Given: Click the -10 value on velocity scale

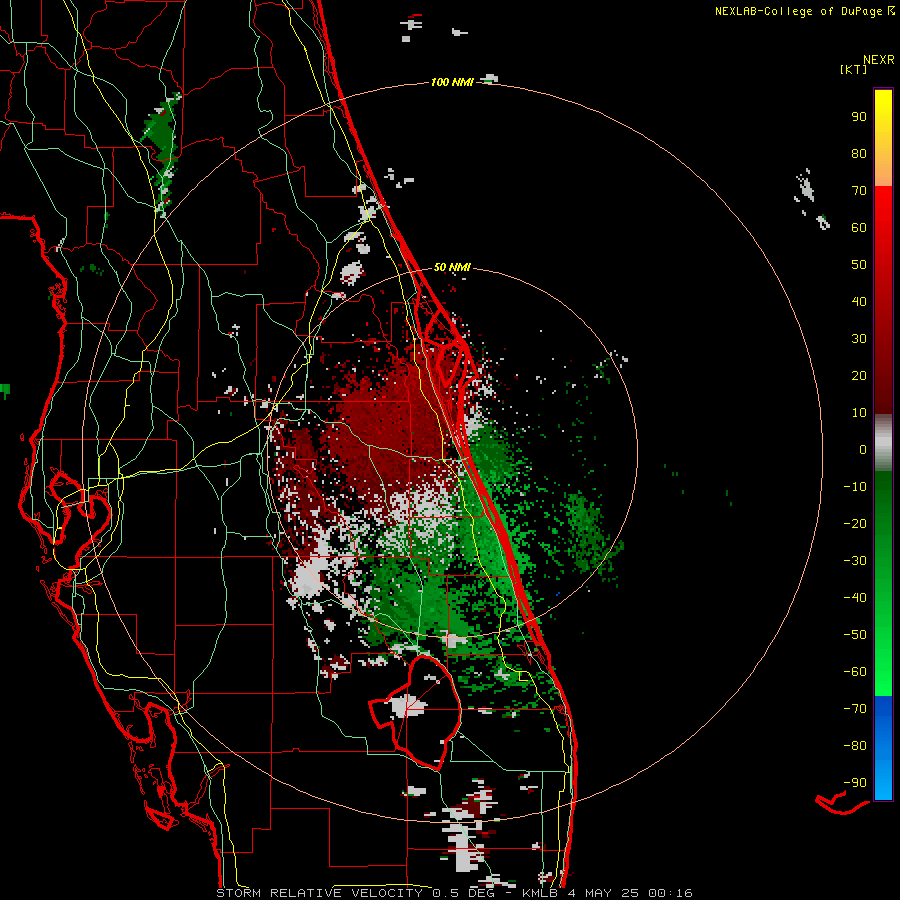Looking at the screenshot, I should 855,487.
